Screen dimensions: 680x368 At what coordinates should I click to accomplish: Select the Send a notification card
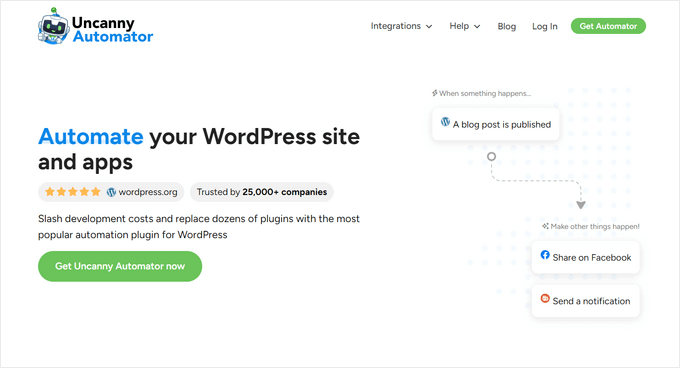585,301
